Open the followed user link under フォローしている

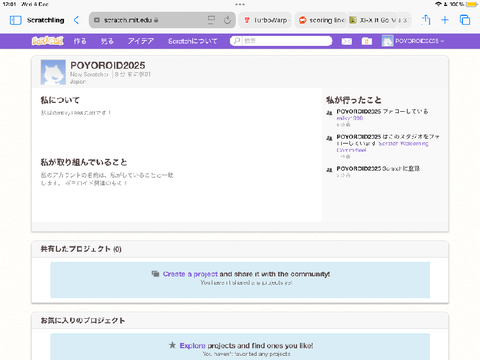coord(349,118)
